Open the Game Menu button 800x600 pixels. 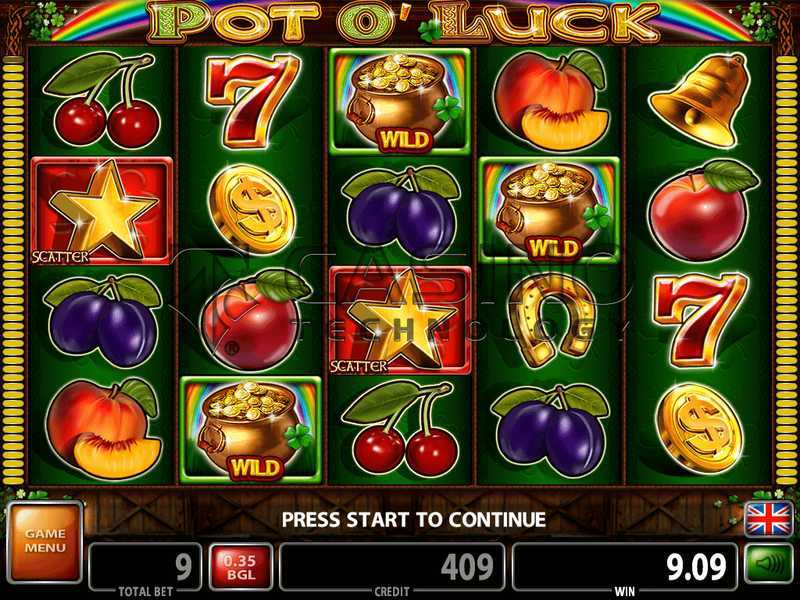coord(45,542)
